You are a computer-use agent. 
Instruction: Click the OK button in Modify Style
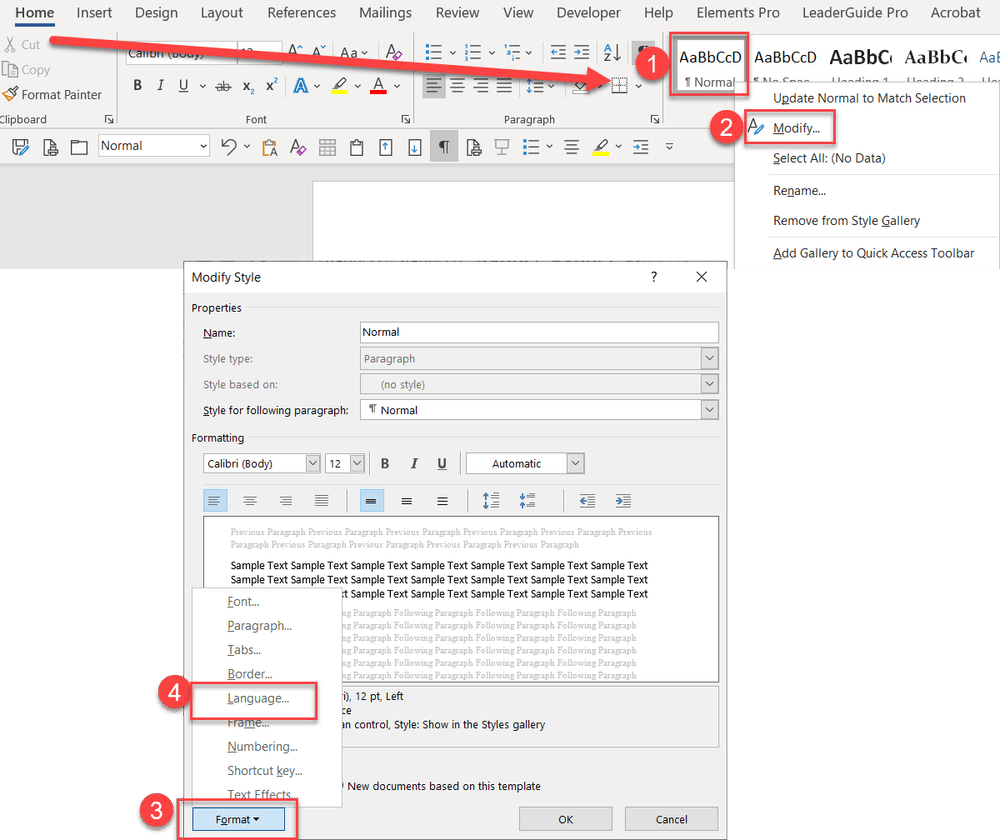565,819
